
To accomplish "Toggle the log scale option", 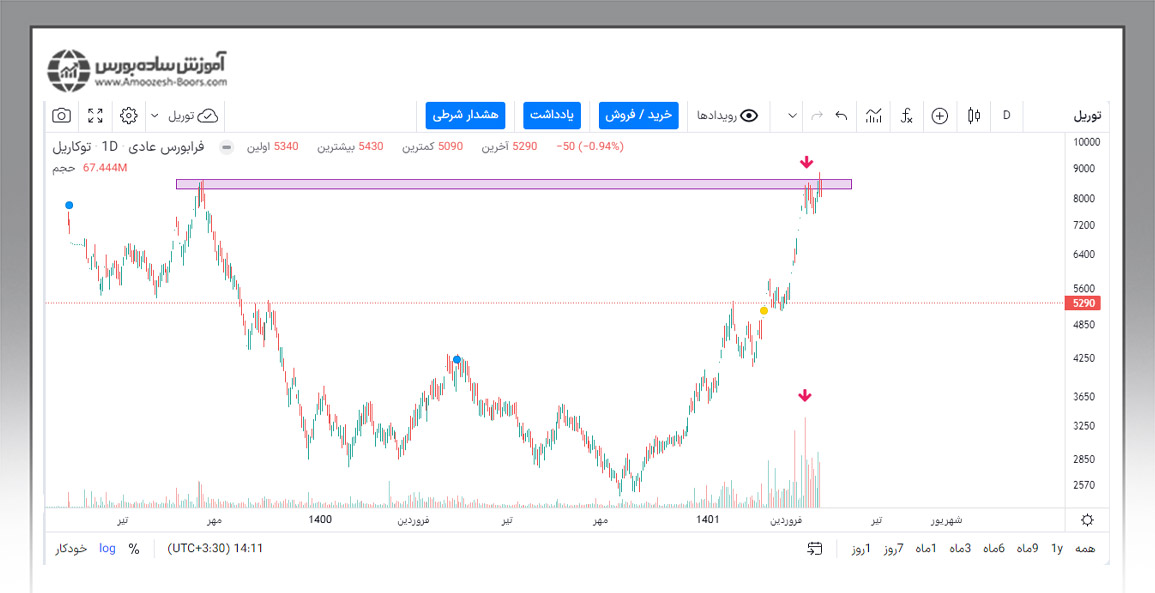I will (107, 548).
